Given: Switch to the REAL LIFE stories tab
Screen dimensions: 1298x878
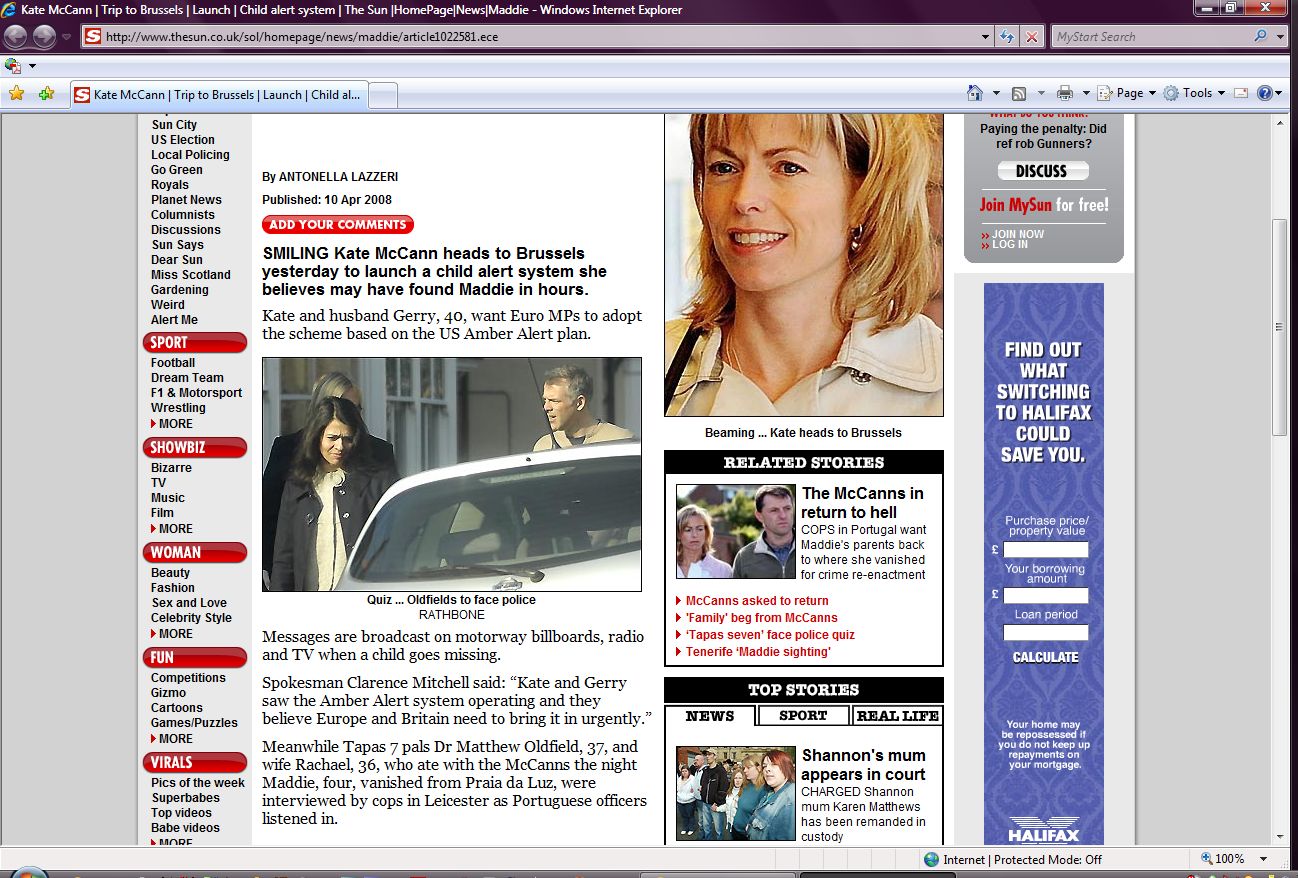Looking at the screenshot, I should click(897, 716).
